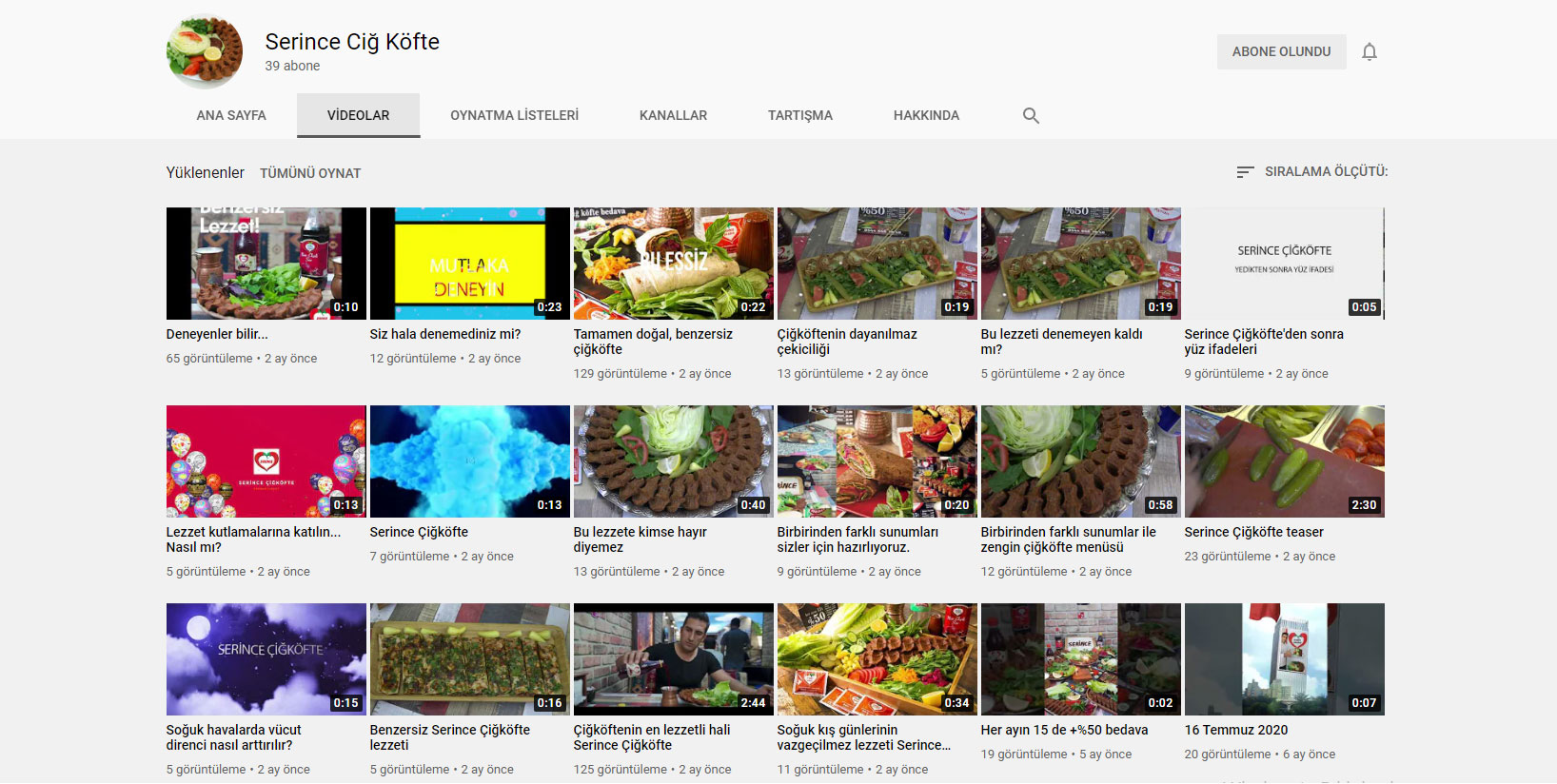Click the 39 abone subscriber count

(292, 66)
